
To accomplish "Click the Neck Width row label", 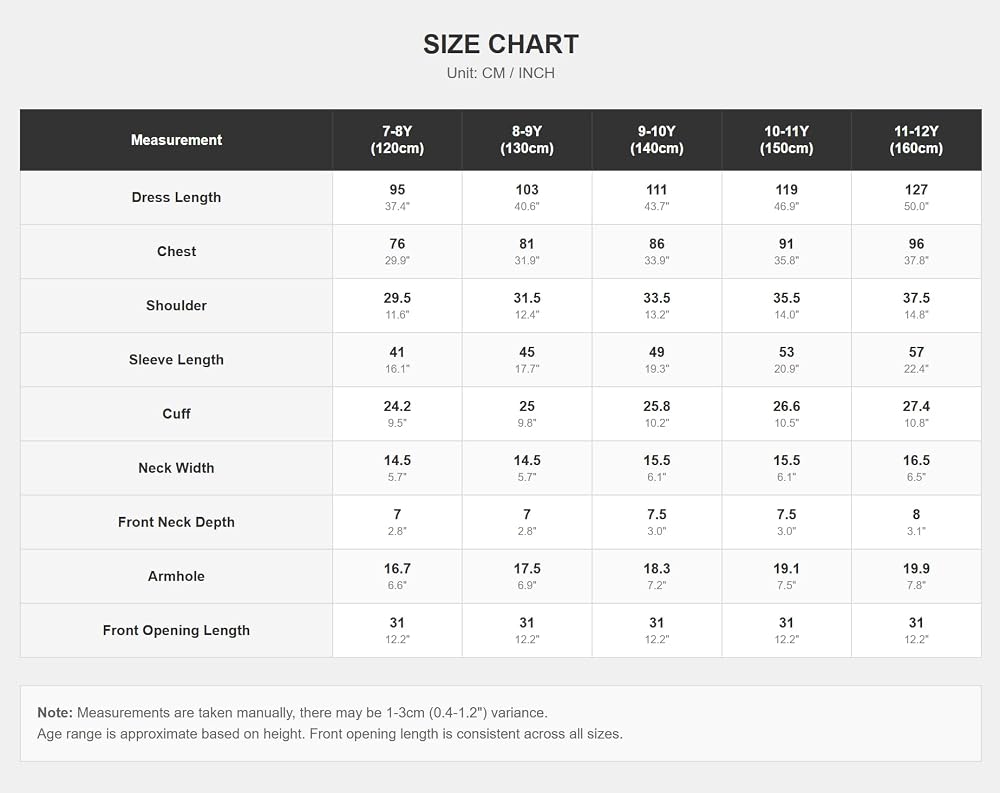I will [x=177, y=468].
